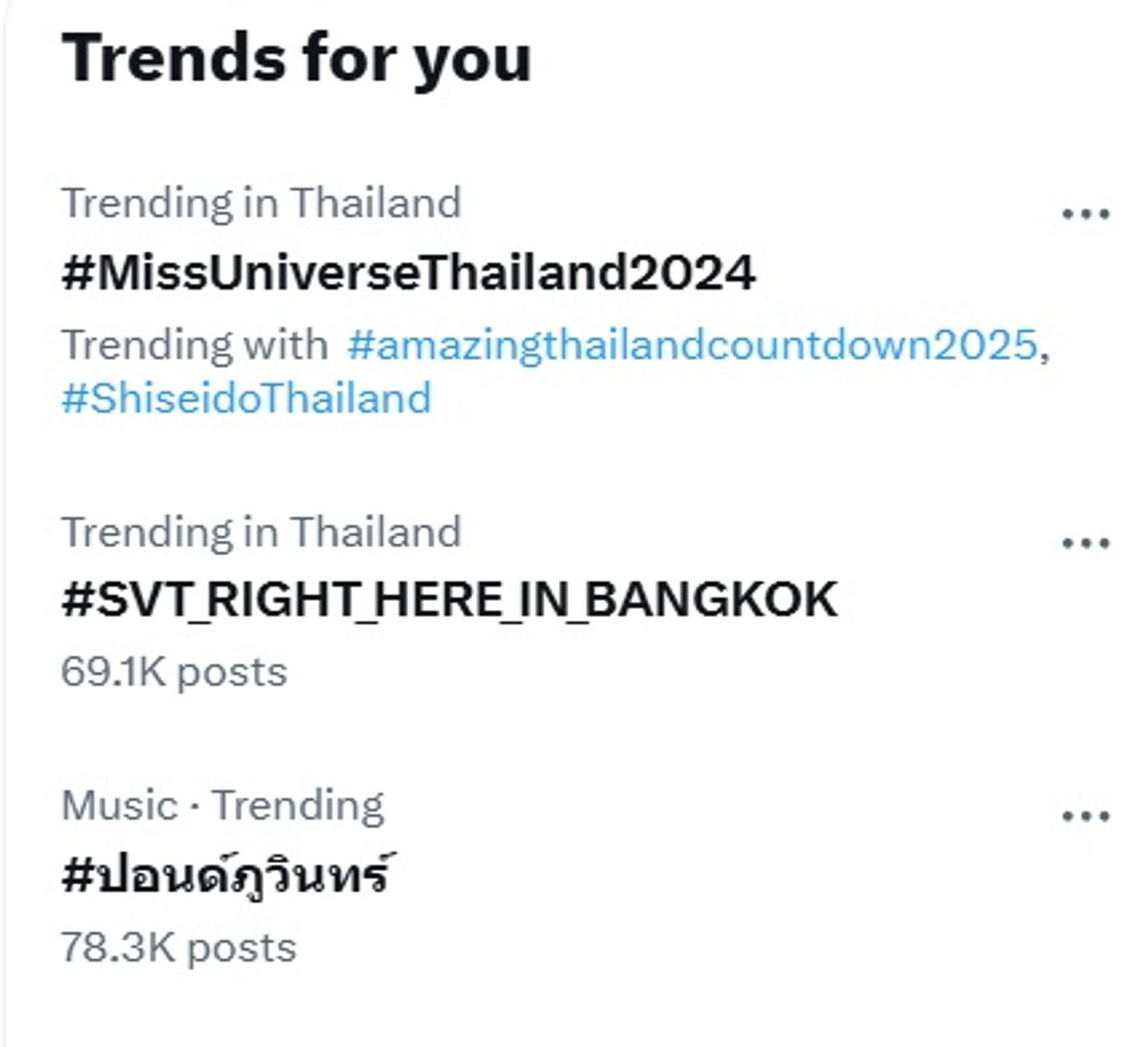
Task: Follow the #ShiseidoThailand hashtag link
Action: tap(246, 398)
